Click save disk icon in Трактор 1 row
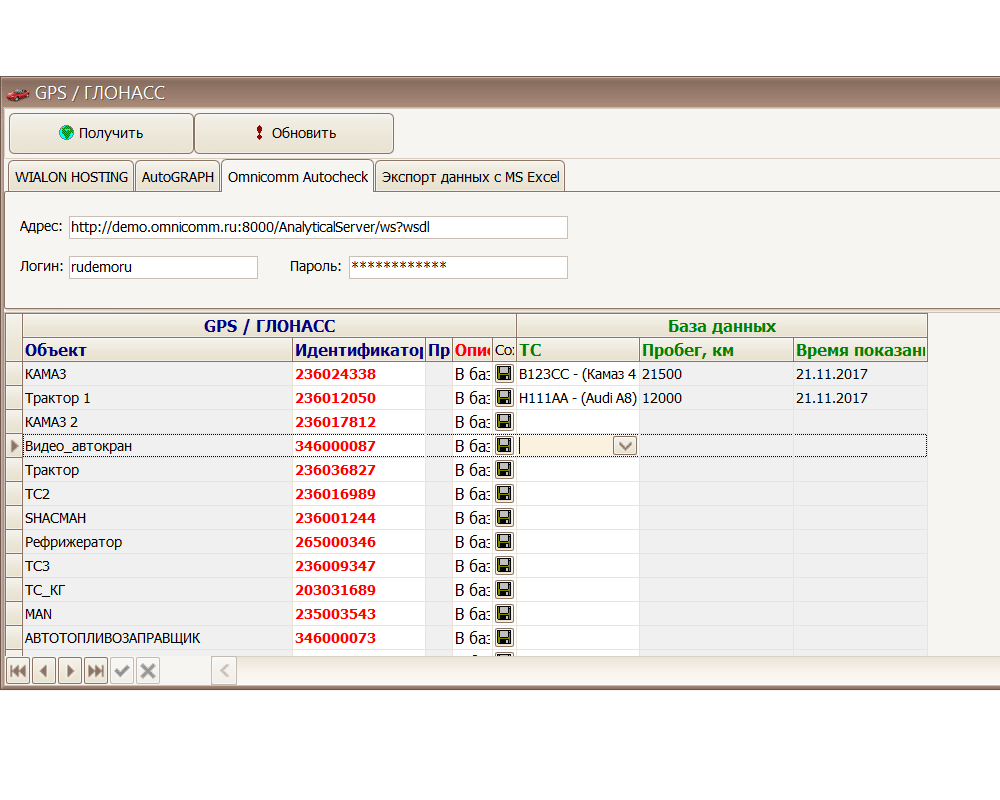The width and height of the screenshot is (1000, 800). (504, 397)
